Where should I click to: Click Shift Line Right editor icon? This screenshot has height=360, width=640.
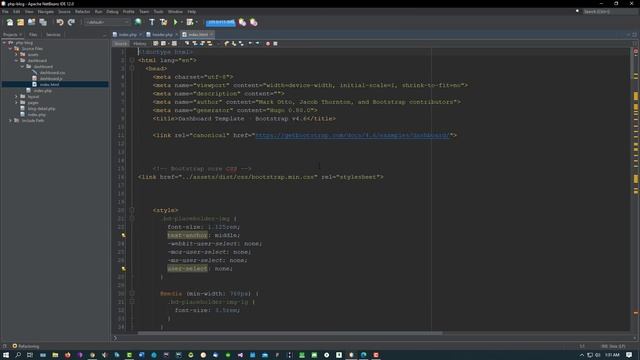point(258,43)
